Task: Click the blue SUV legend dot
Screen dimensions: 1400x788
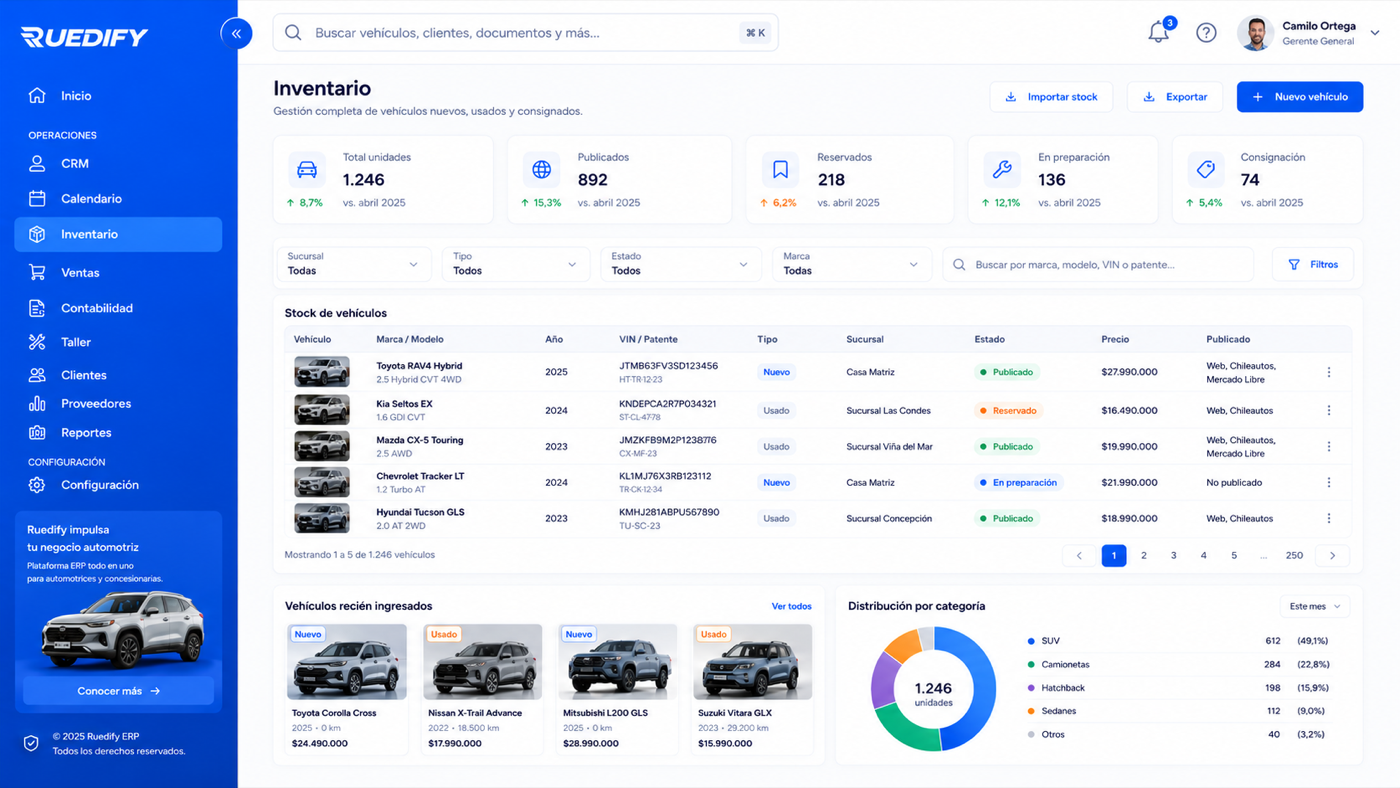Action: pyautogui.click(x=1031, y=641)
